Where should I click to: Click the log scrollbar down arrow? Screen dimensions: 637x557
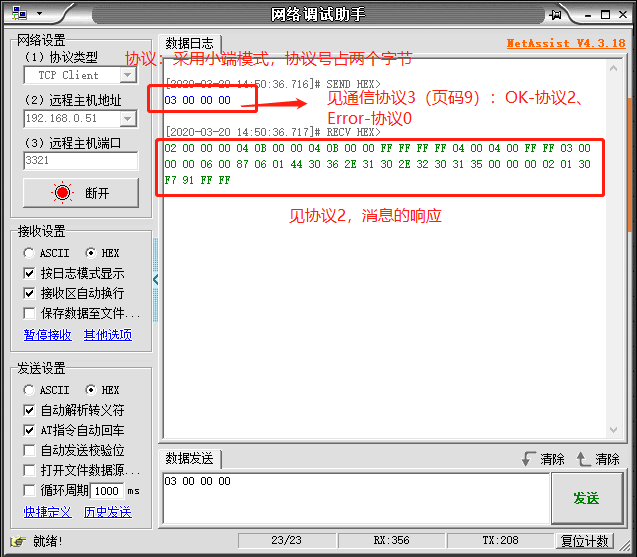(x=613, y=430)
